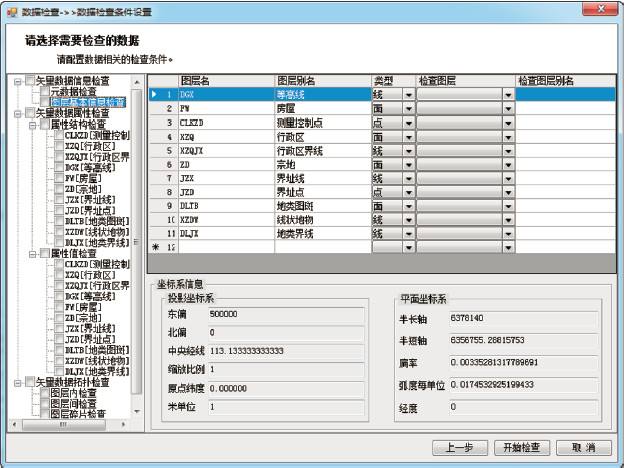624x468 pixels.
Task: Open the 类型 dropdown for the DLTB row
Action: coord(409,206)
